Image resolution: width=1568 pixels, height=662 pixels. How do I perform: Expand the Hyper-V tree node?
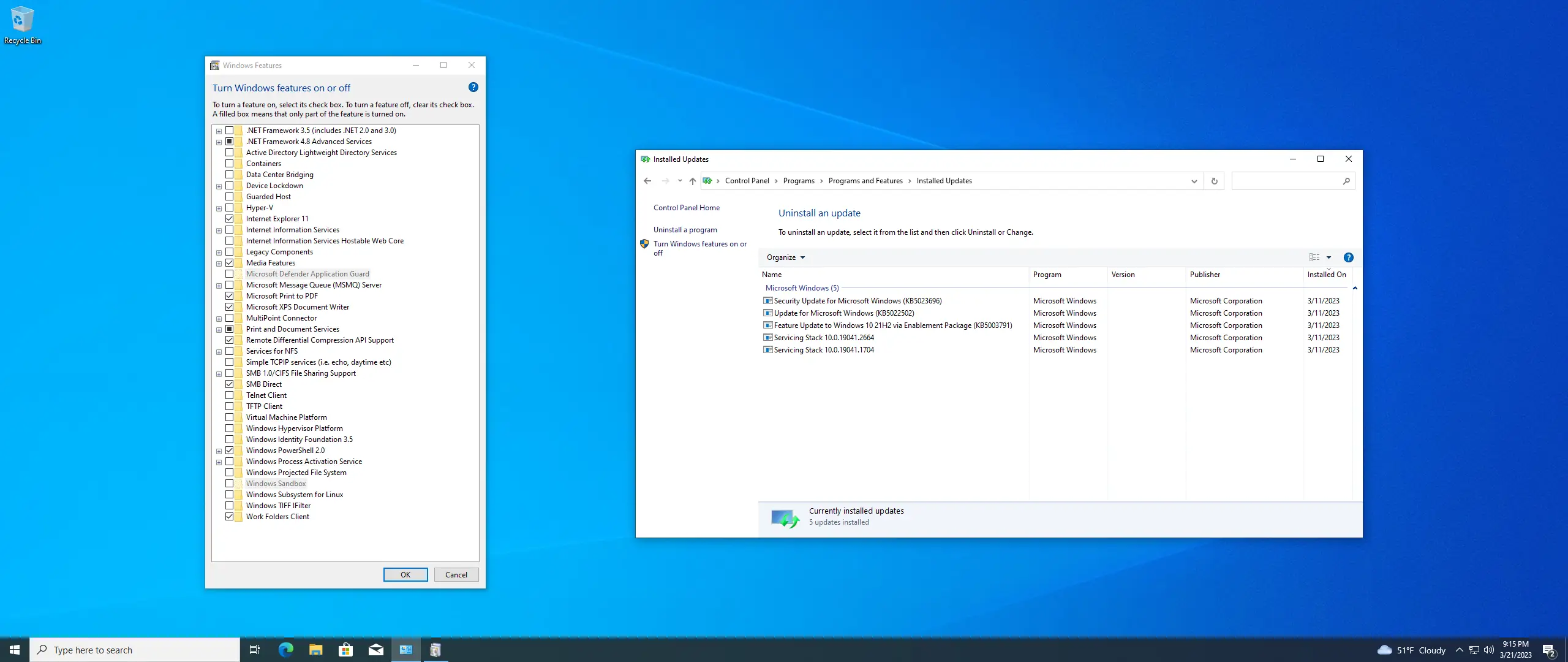(x=219, y=208)
